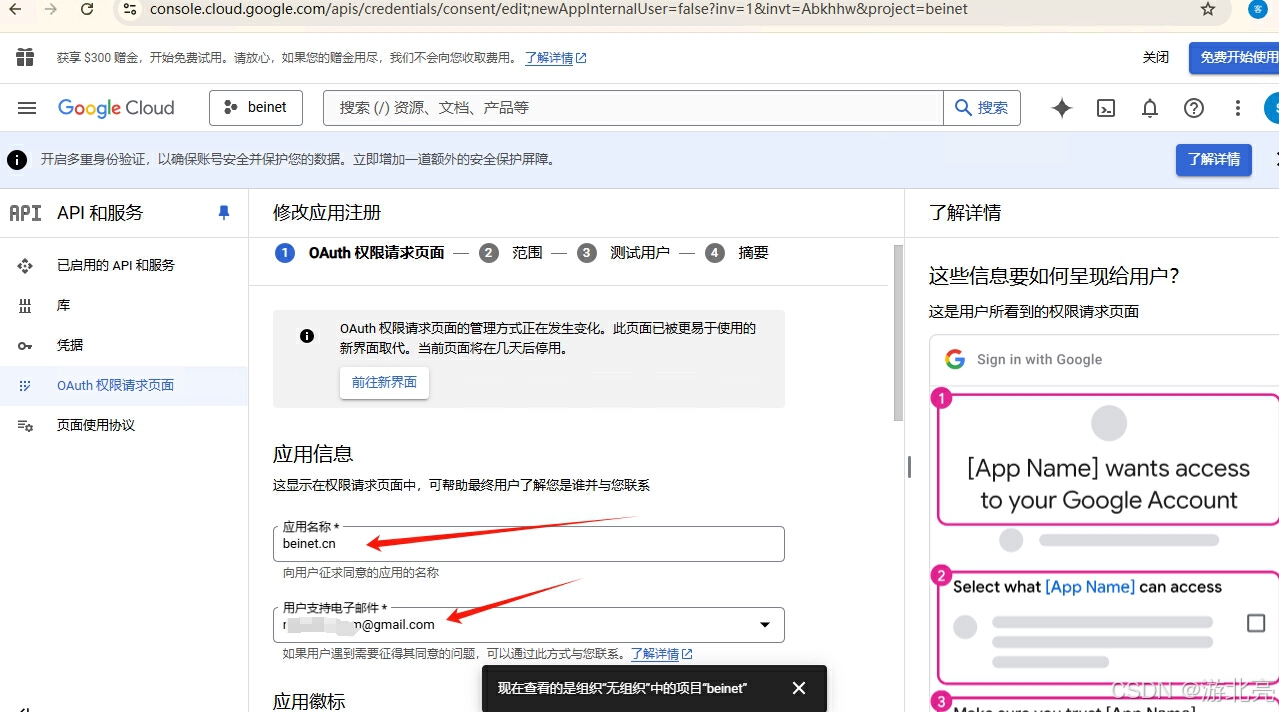Bookmark this page with the star icon
Screen dimensions: 1279x712
pyautogui.click(x=1208, y=9)
